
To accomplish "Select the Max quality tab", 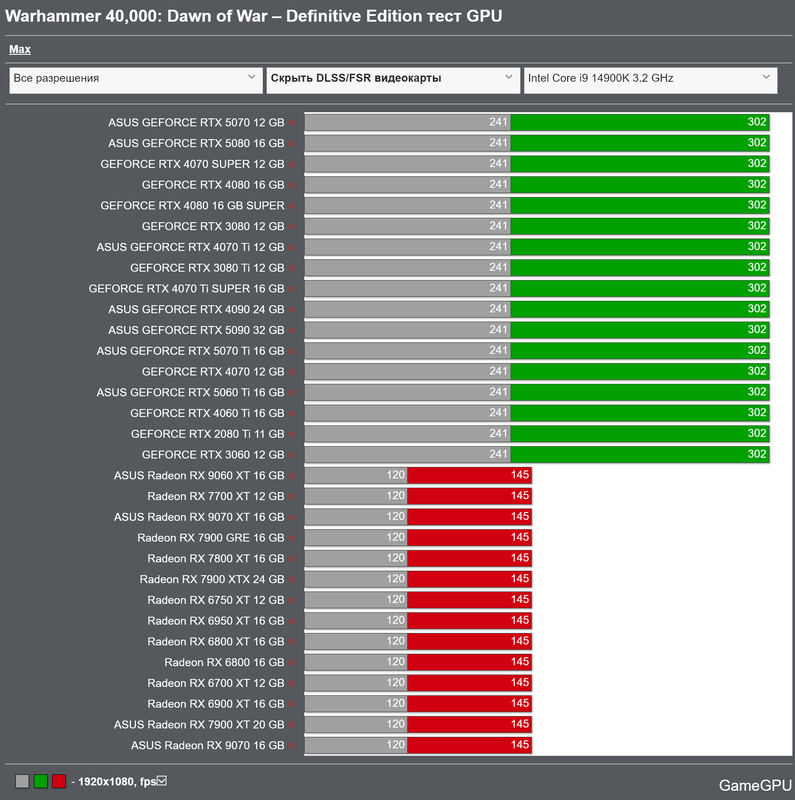I will point(20,49).
